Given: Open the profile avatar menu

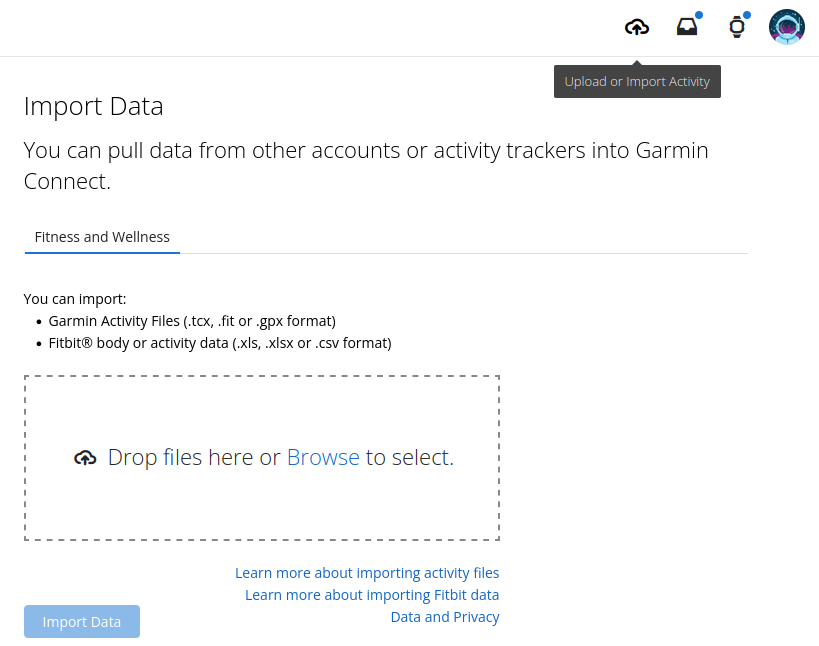Looking at the screenshot, I should pos(787,27).
